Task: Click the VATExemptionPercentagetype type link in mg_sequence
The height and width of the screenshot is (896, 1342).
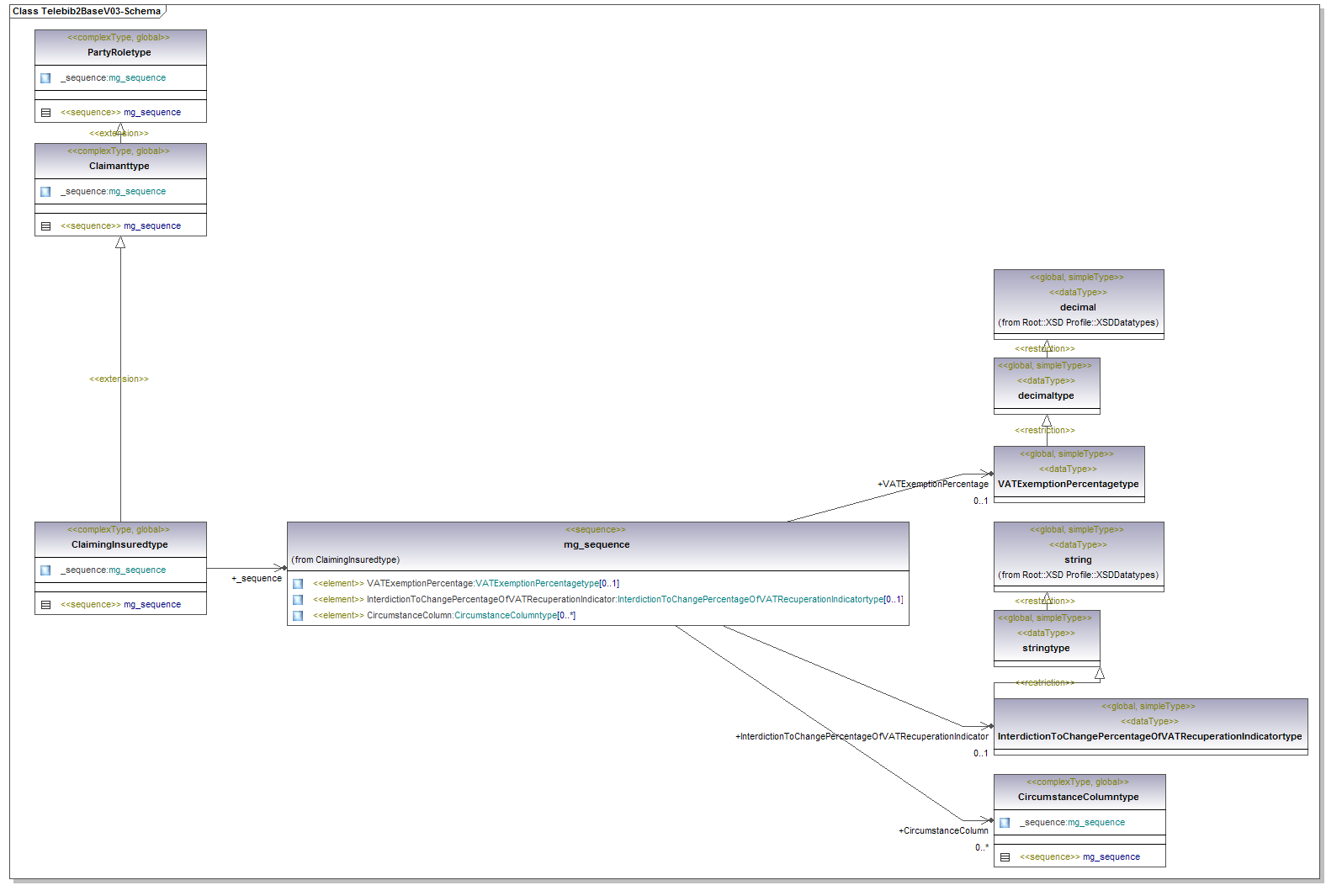Action: pos(537,584)
